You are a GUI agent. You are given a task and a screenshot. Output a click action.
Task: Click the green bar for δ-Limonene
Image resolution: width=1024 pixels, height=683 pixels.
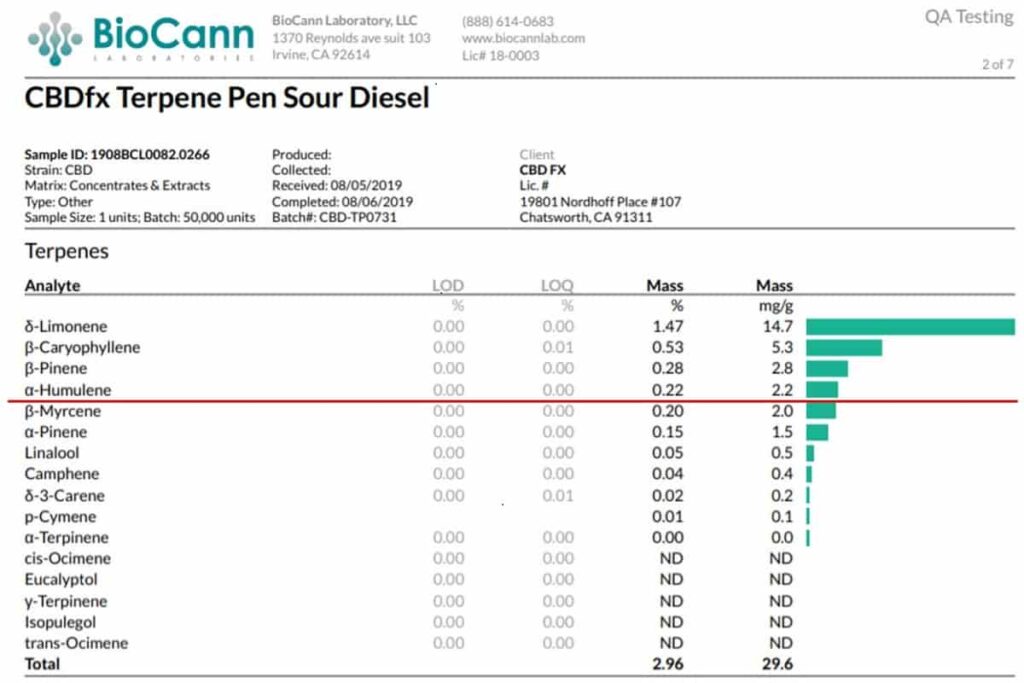pos(910,327)
